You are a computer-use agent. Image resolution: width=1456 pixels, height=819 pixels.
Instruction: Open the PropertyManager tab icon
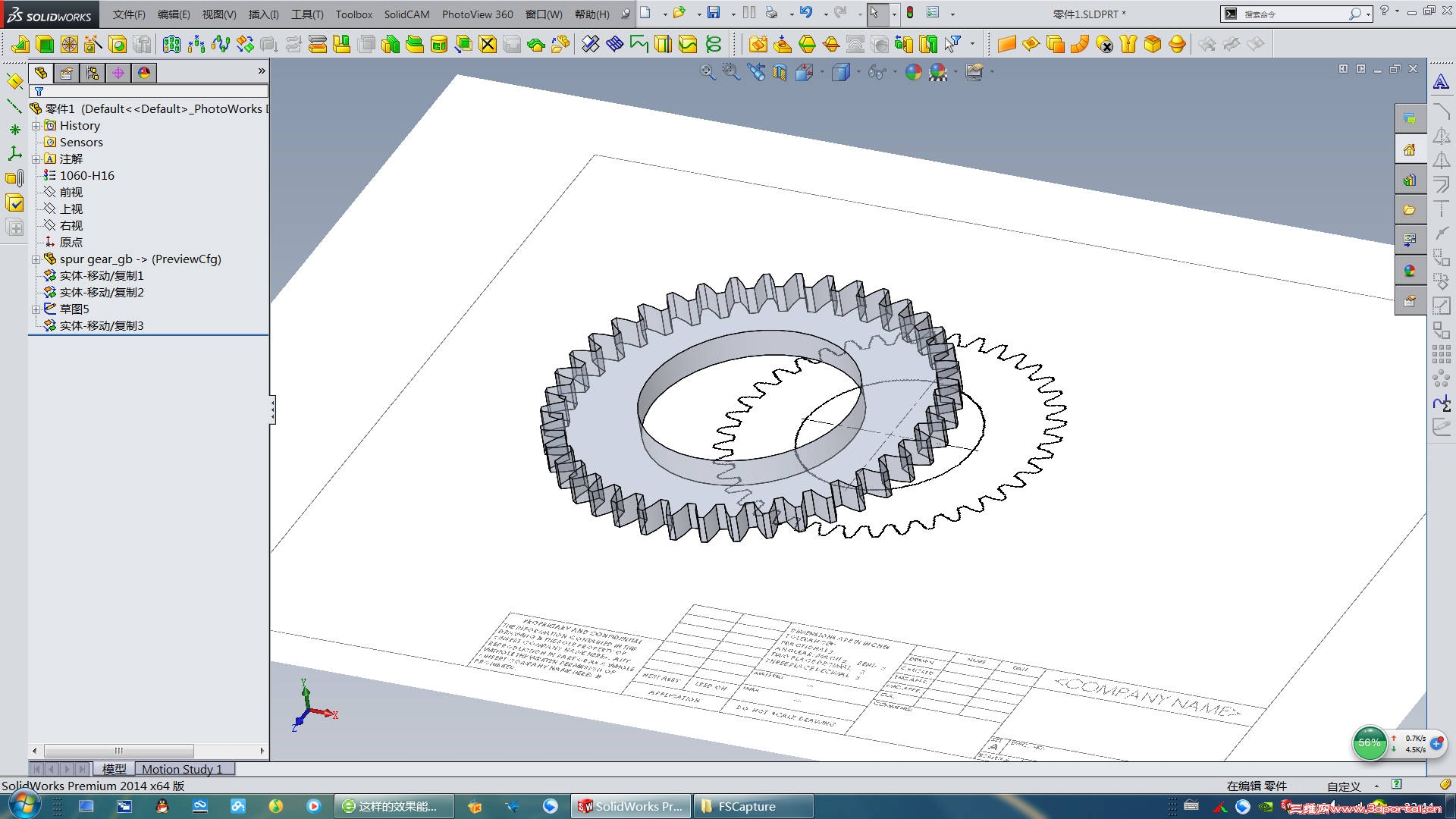point(67,73)
